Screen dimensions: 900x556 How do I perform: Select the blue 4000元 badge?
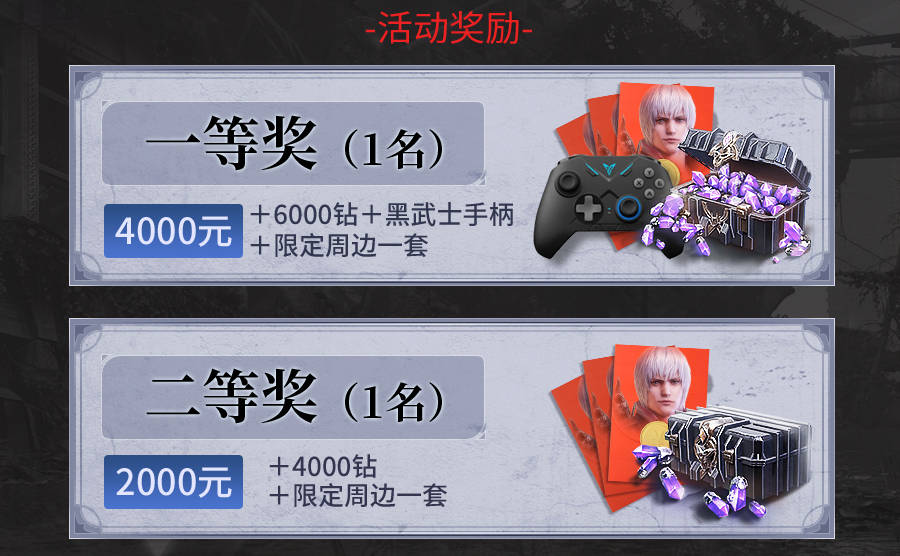pyautogui.click(x=173, y=231)
